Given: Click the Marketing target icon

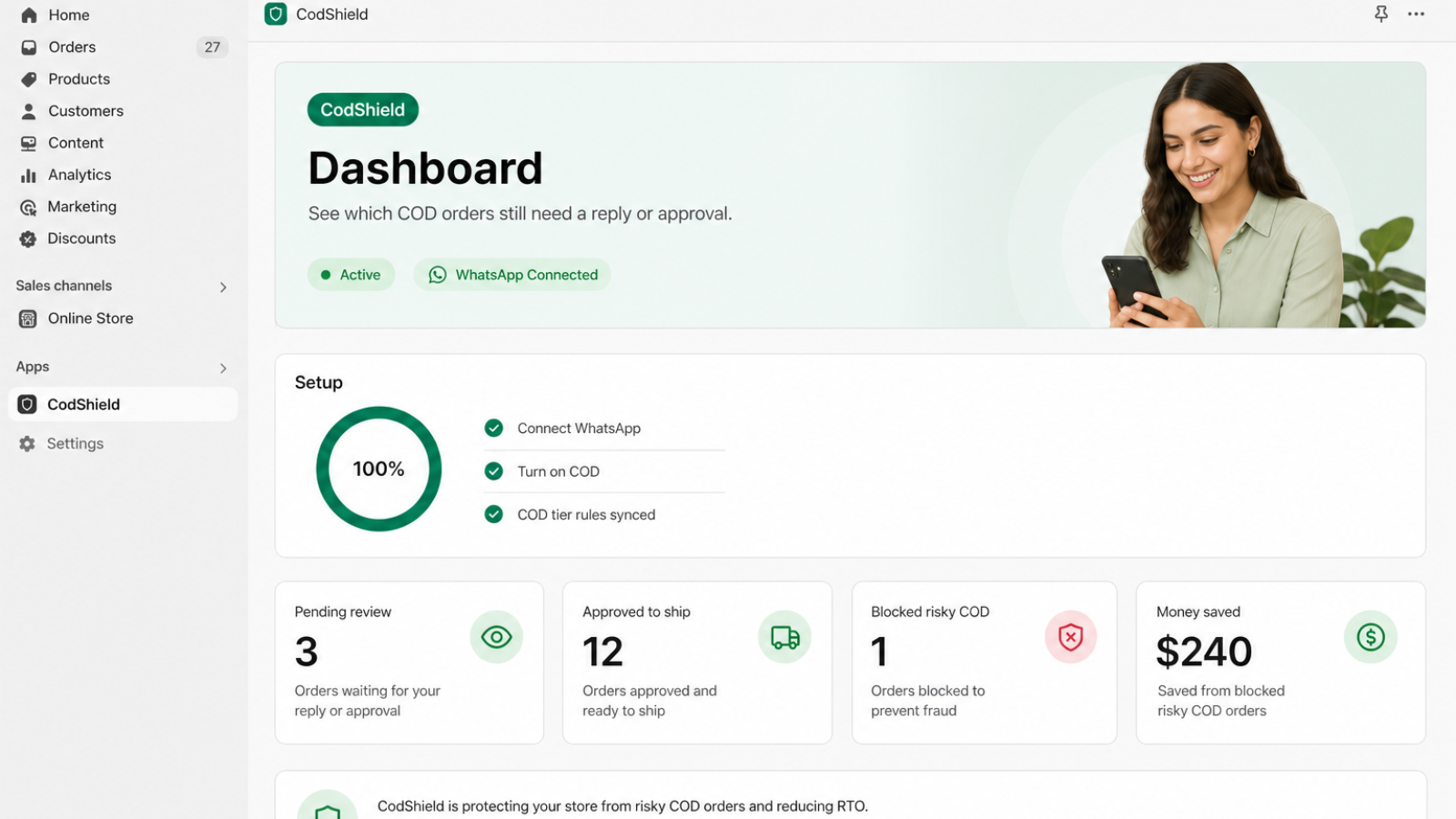Looking at the screenshot, I should point(29,207).
